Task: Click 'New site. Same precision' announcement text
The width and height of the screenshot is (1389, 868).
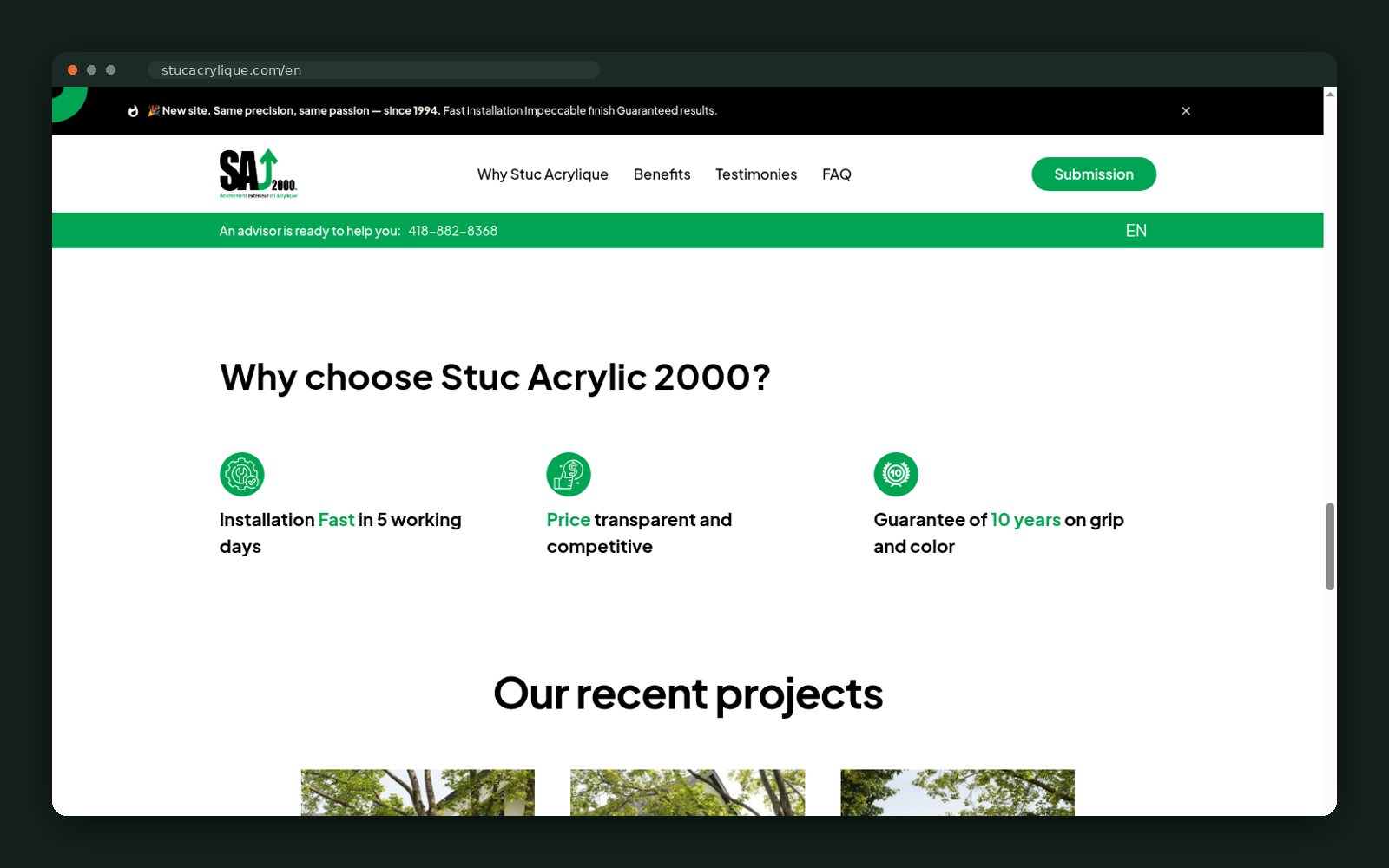Action: [x=300, y=111]
